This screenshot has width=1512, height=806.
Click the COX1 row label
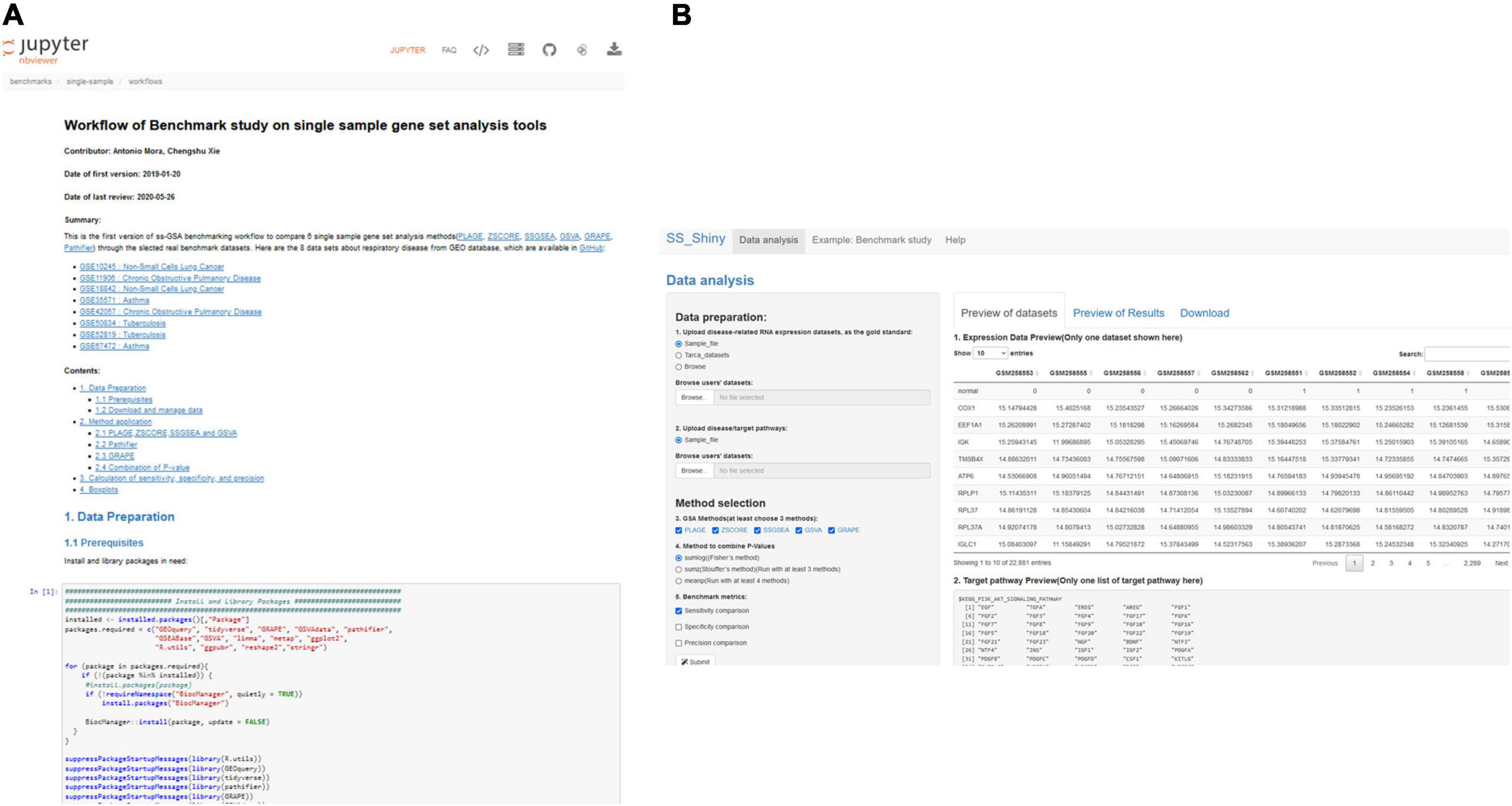coord(966,408)
